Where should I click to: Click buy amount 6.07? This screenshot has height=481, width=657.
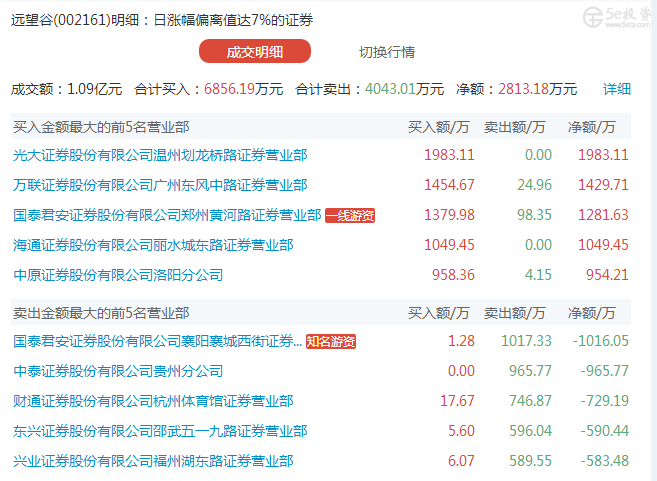click(x=461, y=461)
